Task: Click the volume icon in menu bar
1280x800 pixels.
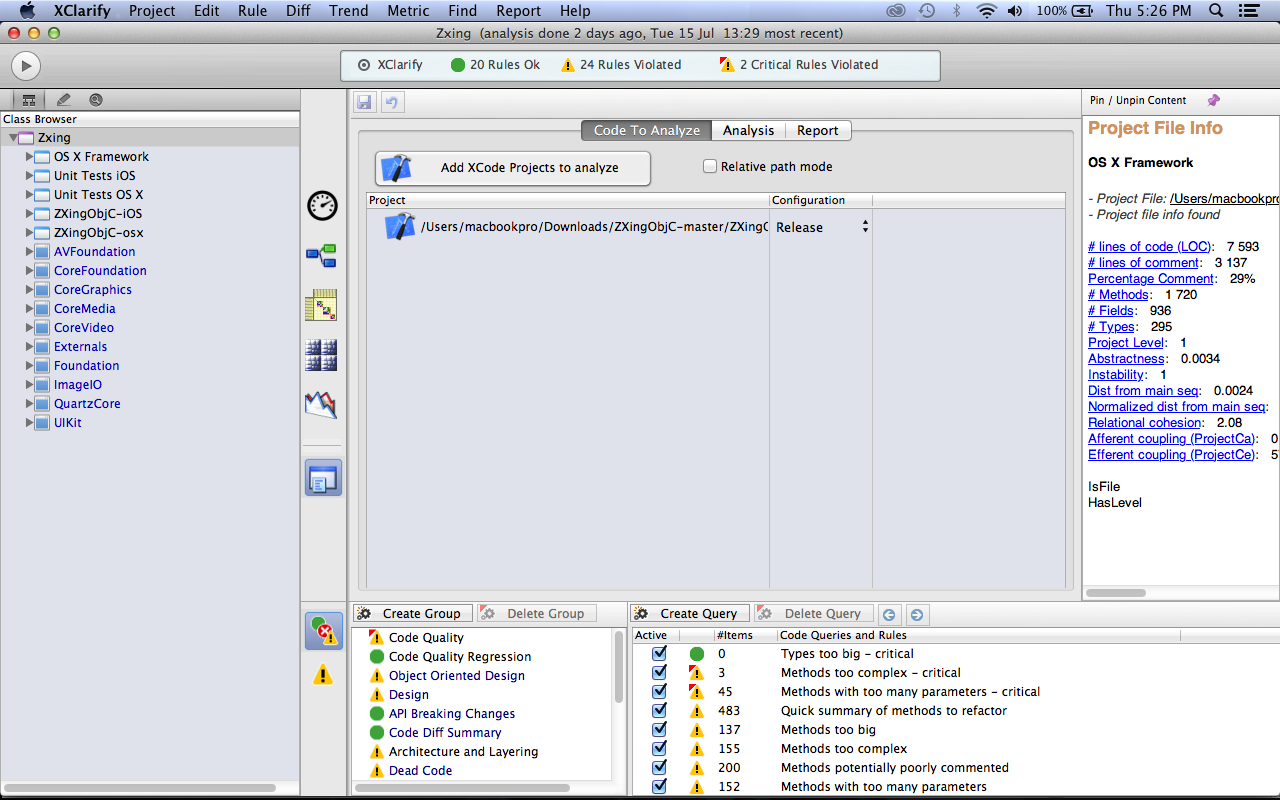Action: [x=1015, y=11]
